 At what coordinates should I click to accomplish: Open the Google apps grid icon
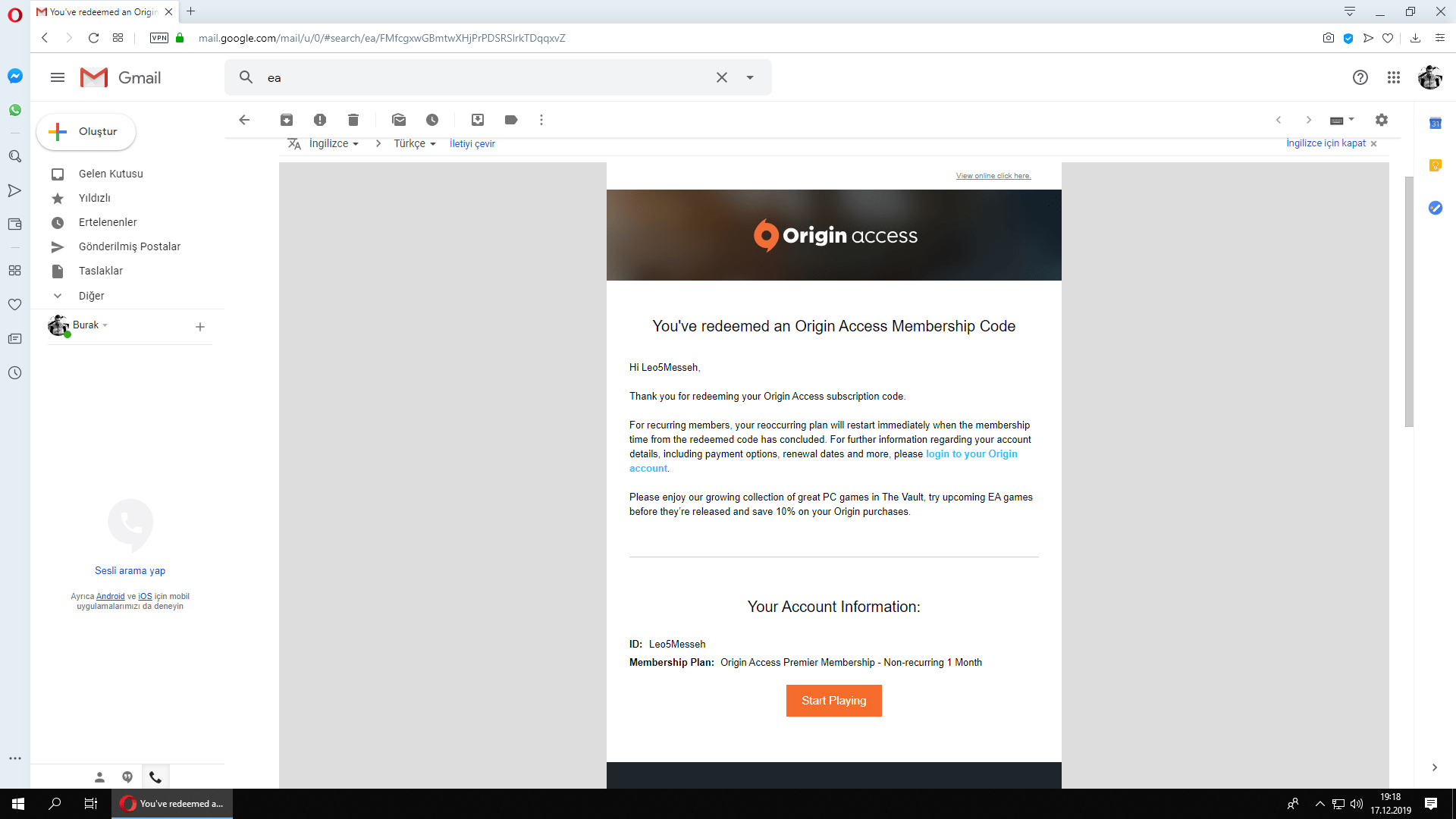1394,77
